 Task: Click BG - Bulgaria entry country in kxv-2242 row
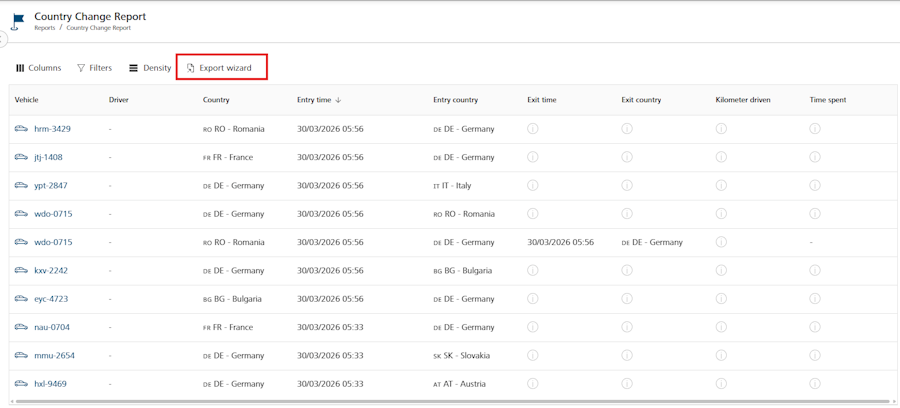point(463,270)
